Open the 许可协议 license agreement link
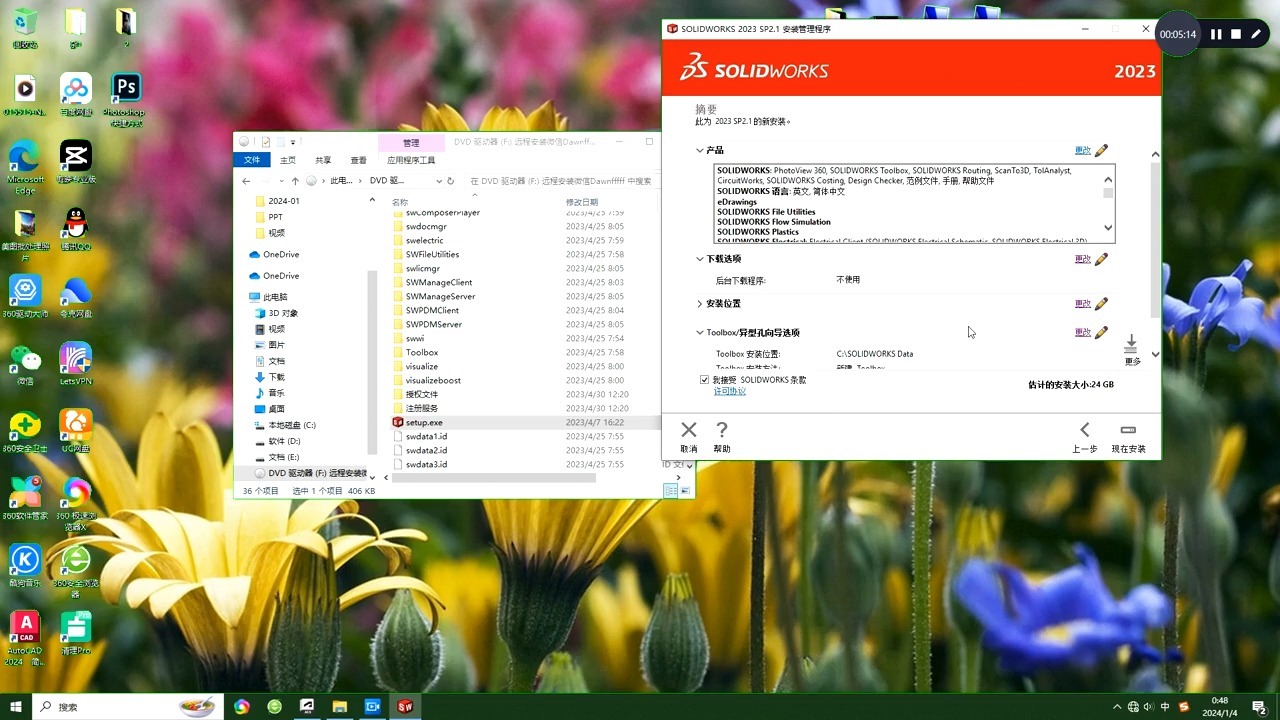The height and width of the screenshot is (720, 1280). [x=729, y=392]
